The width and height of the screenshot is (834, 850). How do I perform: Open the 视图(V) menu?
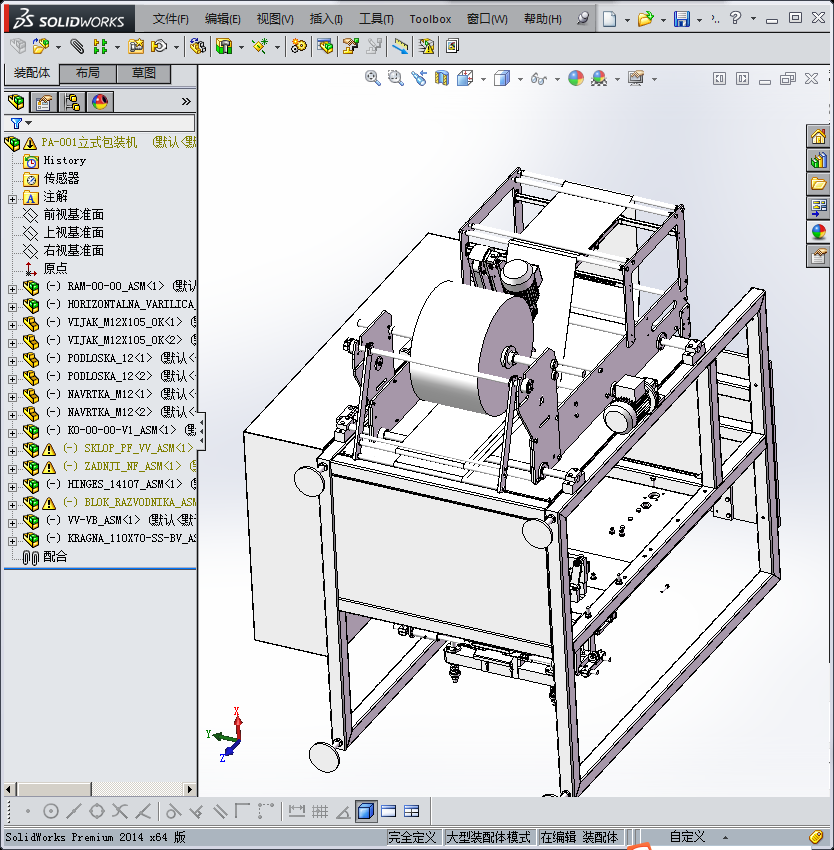275,19
